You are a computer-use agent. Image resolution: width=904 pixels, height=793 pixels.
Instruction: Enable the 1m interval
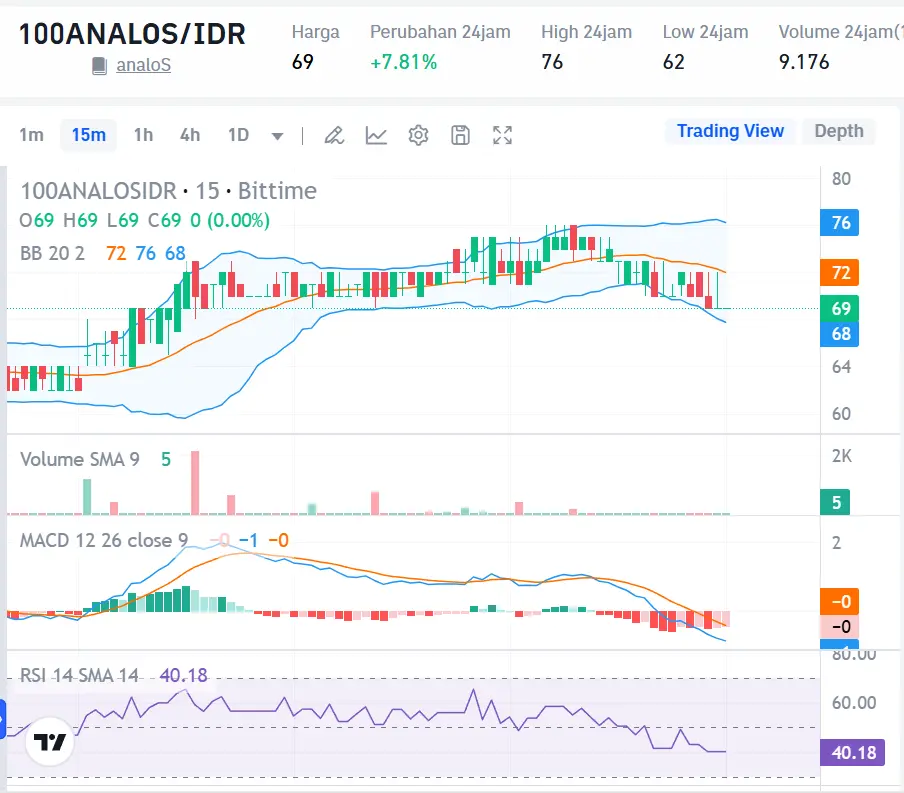coord(31,134)
